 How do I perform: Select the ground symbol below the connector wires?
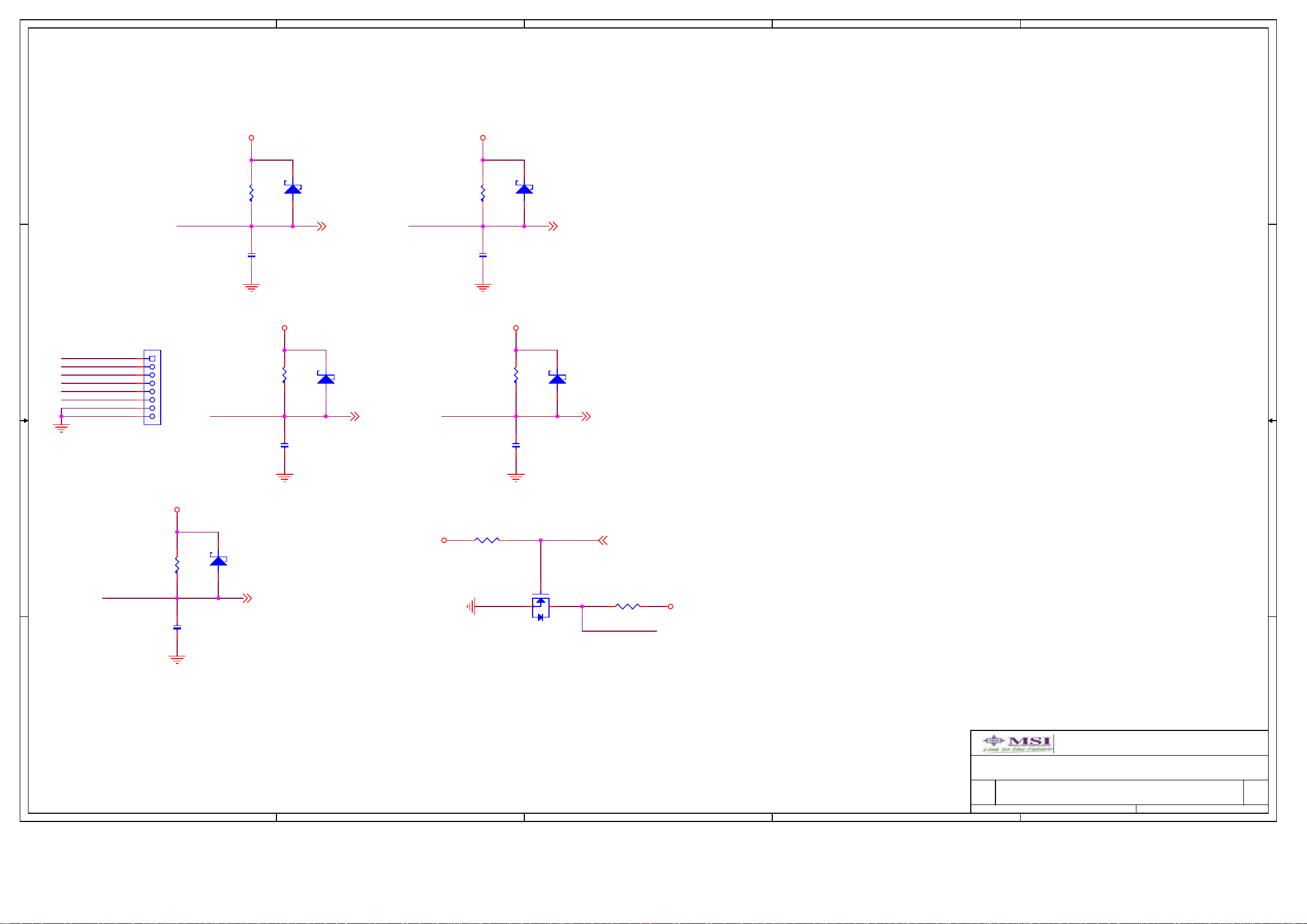pos(61,428)
